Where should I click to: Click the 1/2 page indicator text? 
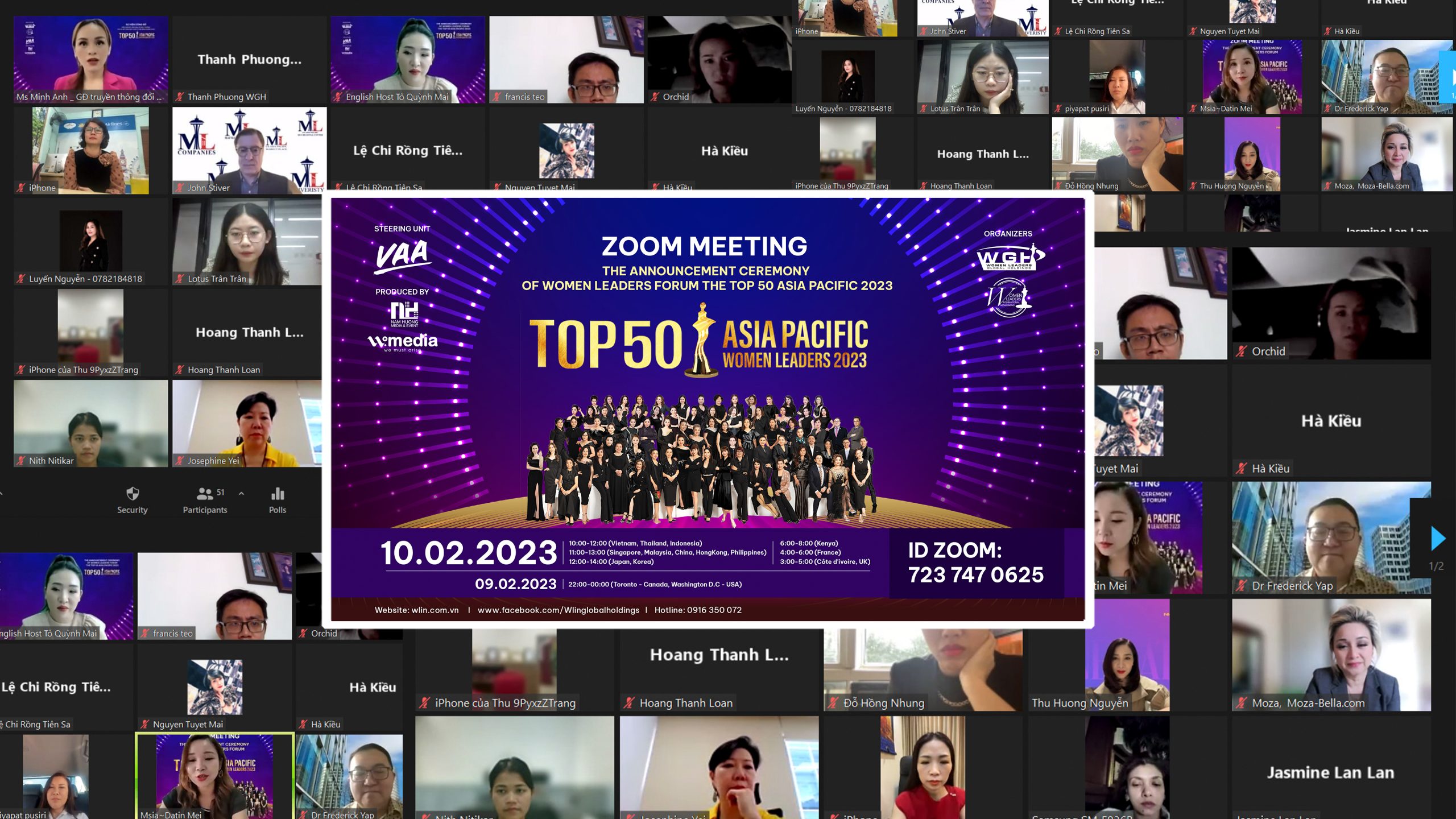1436,566
